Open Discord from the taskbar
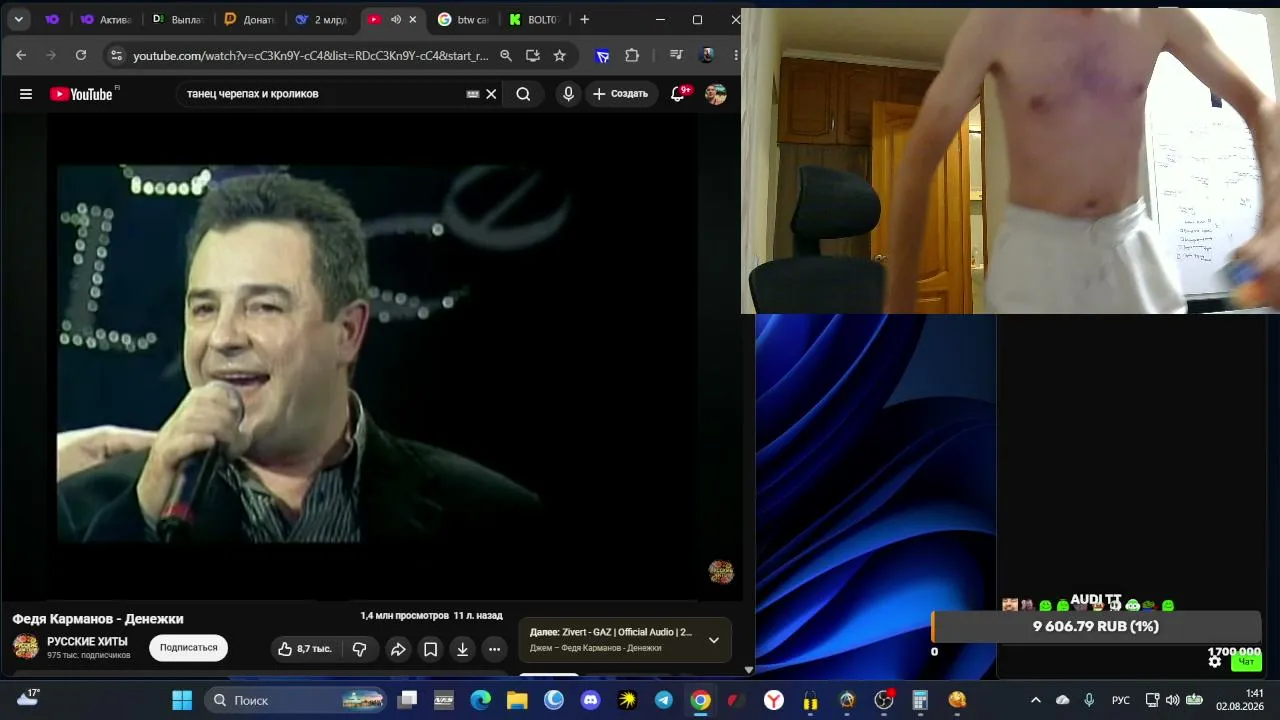1280x720 pixels. click(x=590, y=700)
